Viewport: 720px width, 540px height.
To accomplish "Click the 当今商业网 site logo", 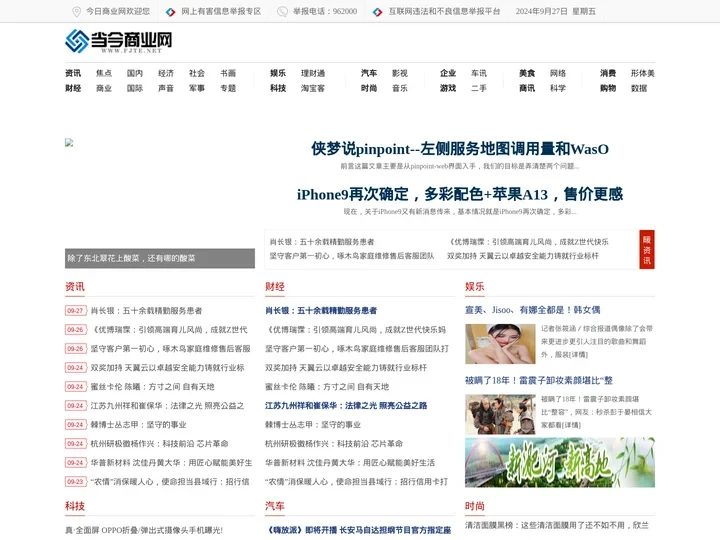I will (x=118, y=41).
